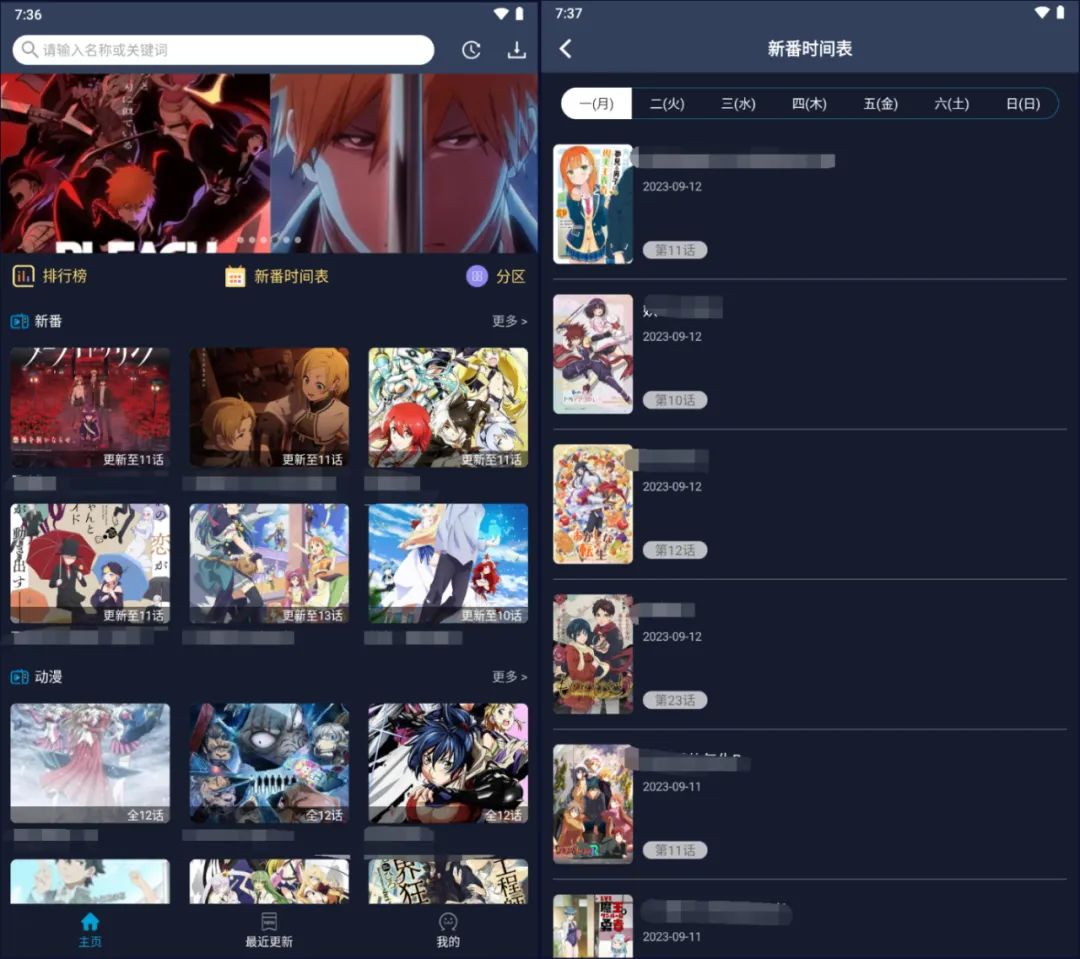Select the 日(日) Sunday tab
1080x959 pixels.
click(1022, 104)
